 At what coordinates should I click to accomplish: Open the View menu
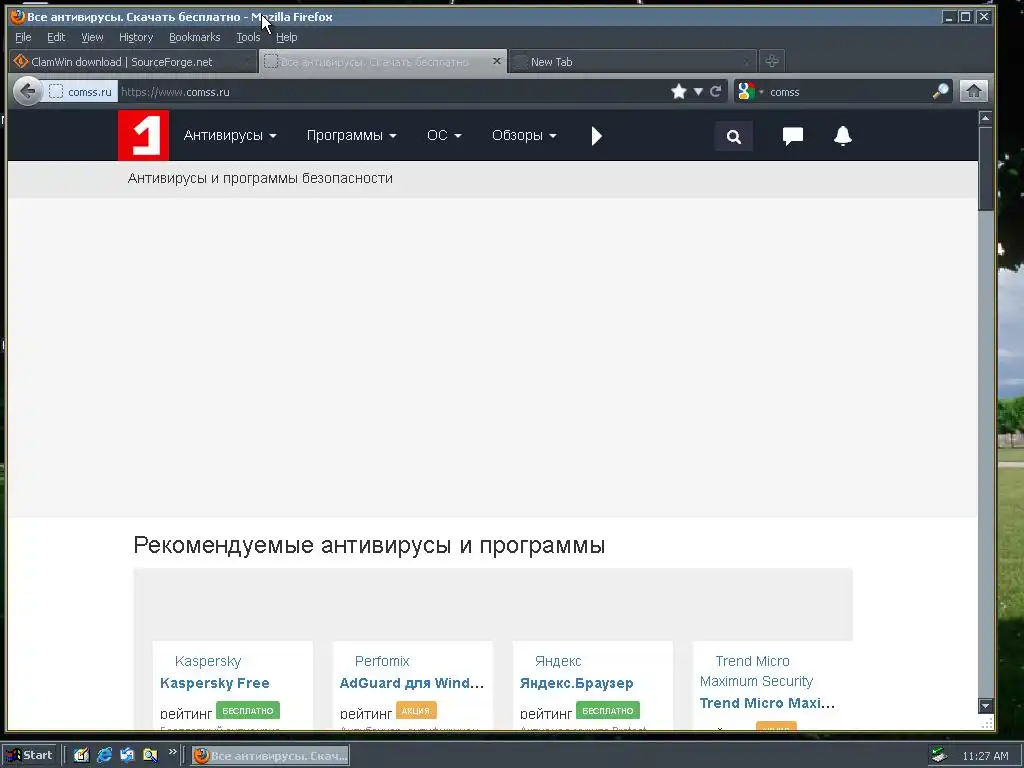[92, 37]
